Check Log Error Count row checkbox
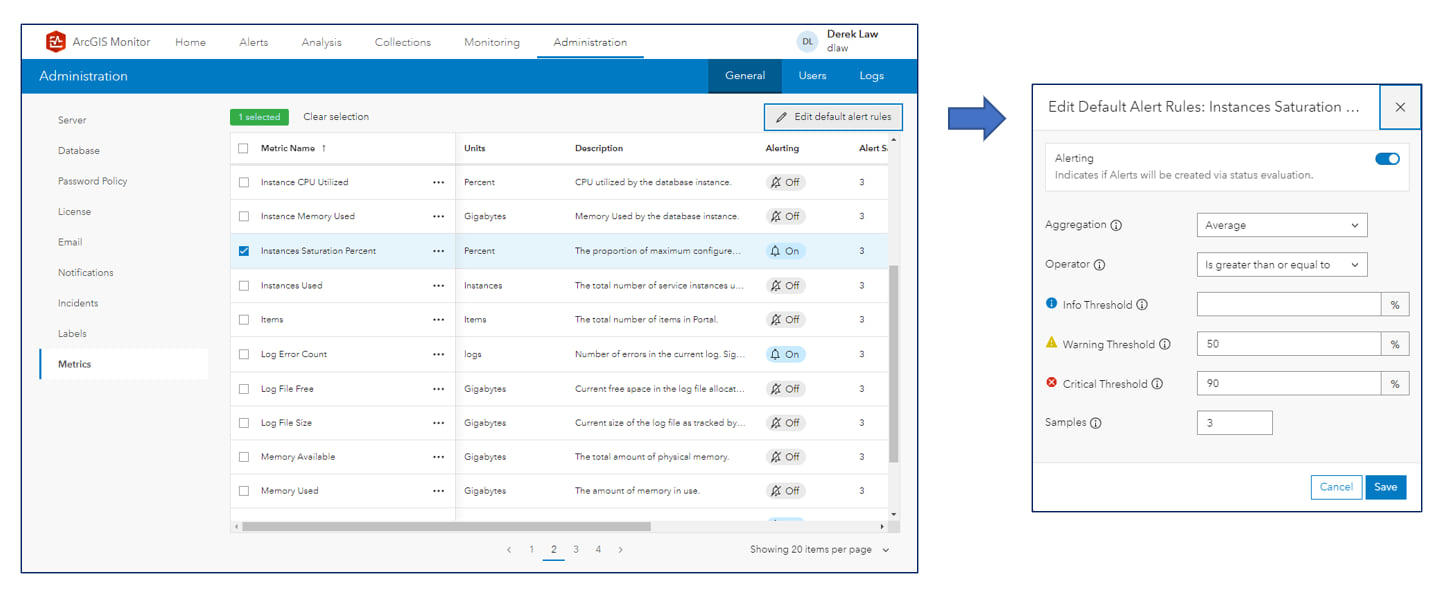Image resolution: width=1448 pixels, height=601 pixels. click(x=243, y=355)
